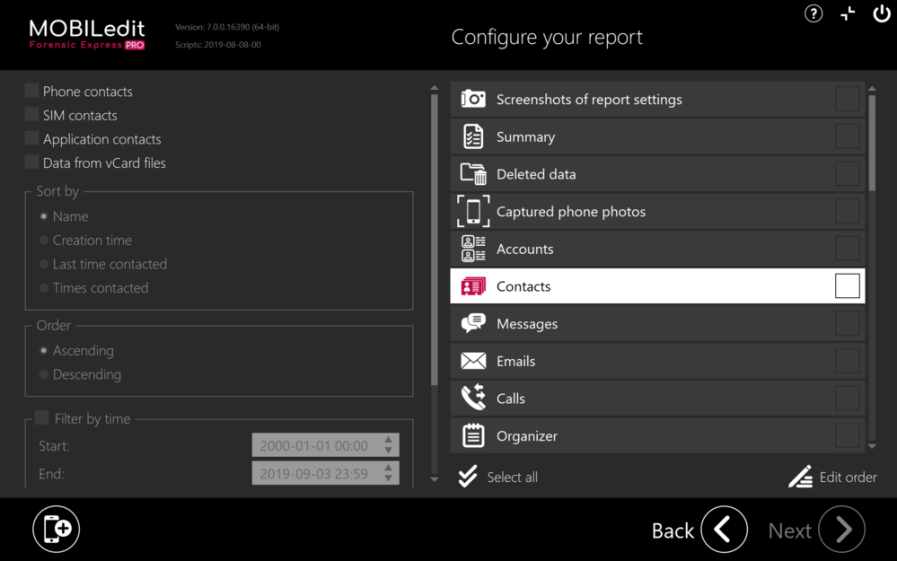
Task: Click the Start date stepper arrows
Action: pyautogui.click(x=390, y=446)
